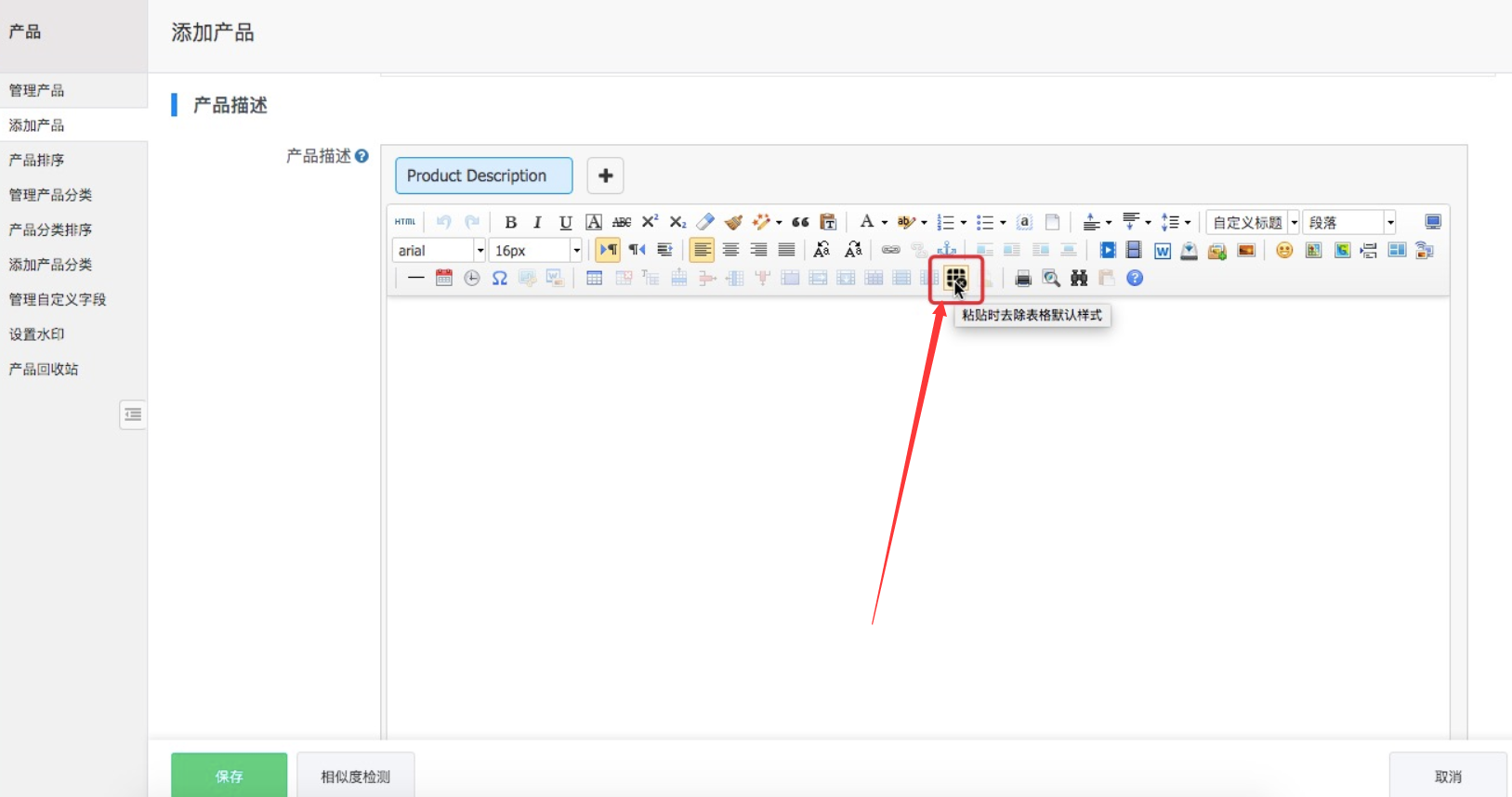This screenshot has width=1512, height=797.
Task: Open 管理产品 in the sidebar
Action: [37, 90]
